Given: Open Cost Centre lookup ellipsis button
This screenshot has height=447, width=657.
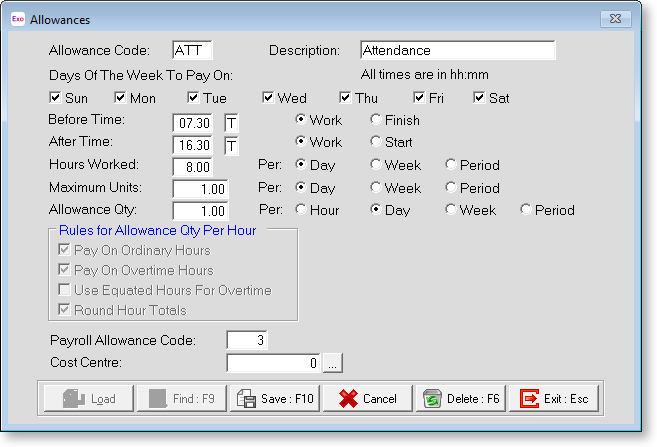Looking at the screenshot, I should tap(334, 362).
